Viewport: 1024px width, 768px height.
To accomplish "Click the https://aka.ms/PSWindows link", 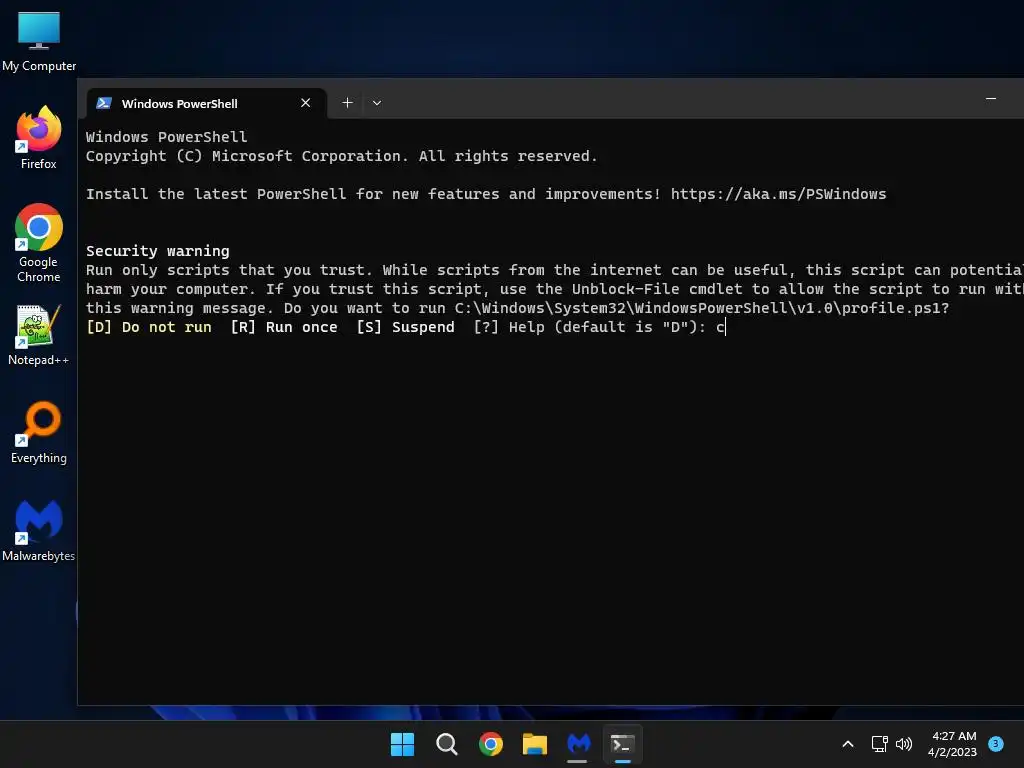I will click(x=778, y=194).
